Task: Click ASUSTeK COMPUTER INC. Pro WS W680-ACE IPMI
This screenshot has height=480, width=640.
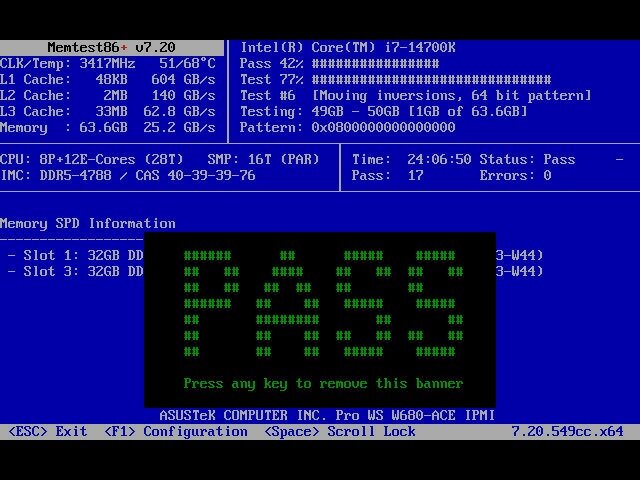Action: (327, 416)
